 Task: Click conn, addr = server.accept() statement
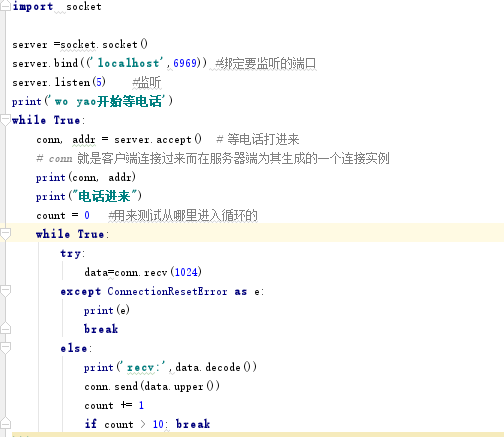(x=119, y=139)
